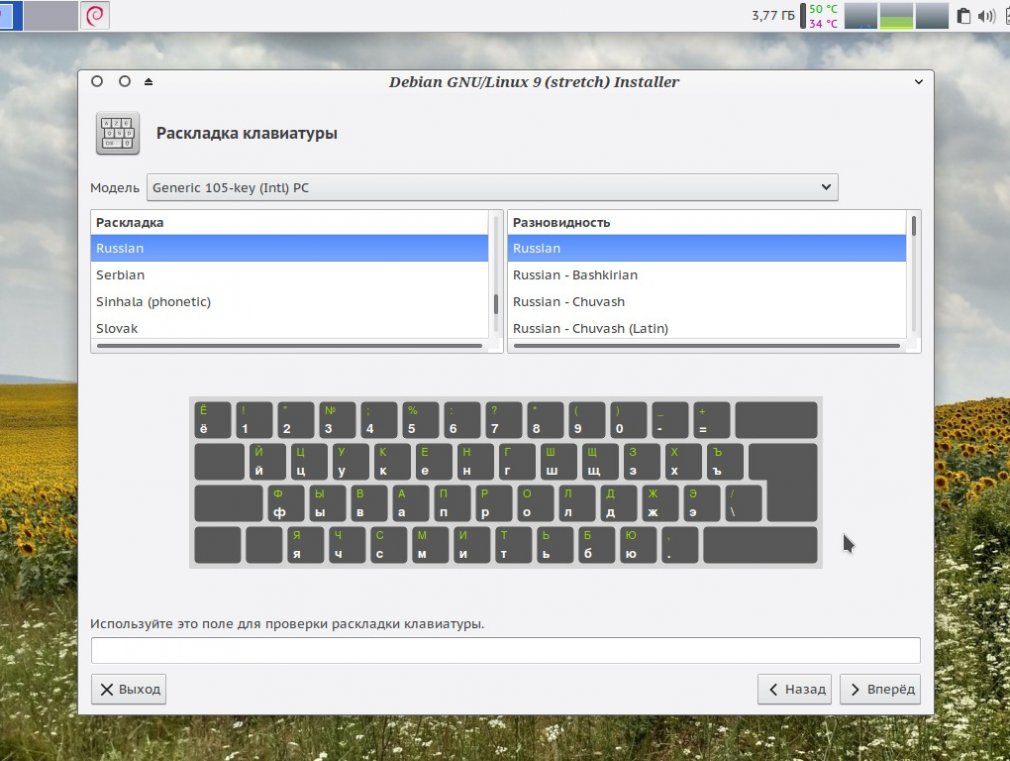Select the Russian - Chuvash variant
The width and height of the screenshot is (1010, 761).
click(x=707, y=302)
